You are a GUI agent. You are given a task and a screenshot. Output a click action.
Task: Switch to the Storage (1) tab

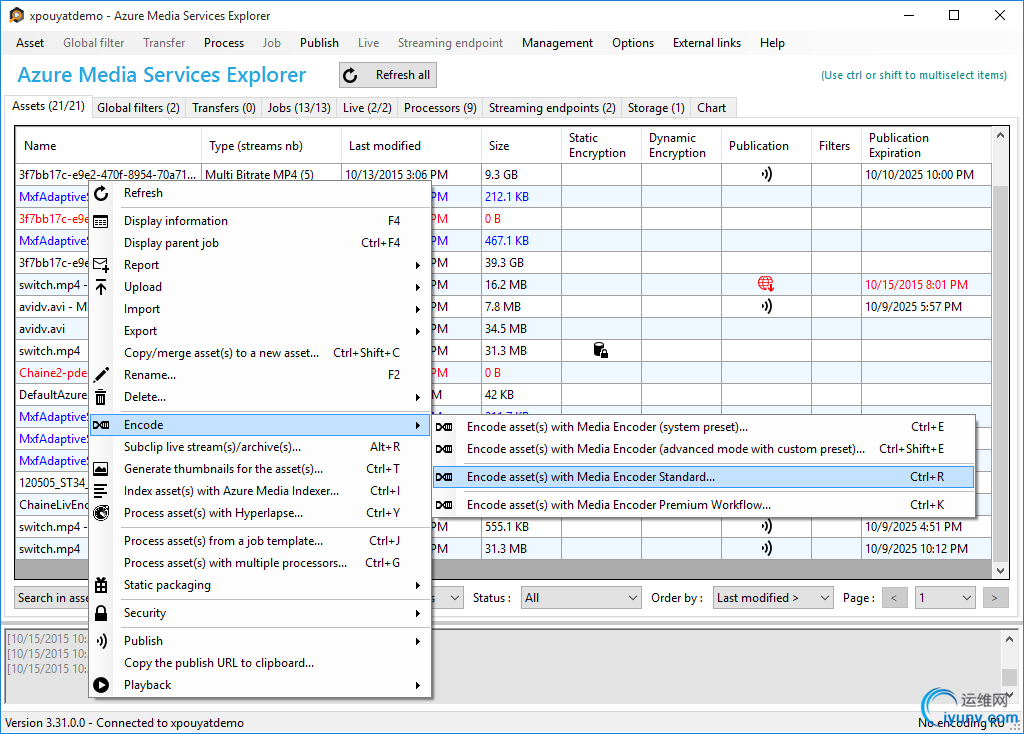click(656, 108)
